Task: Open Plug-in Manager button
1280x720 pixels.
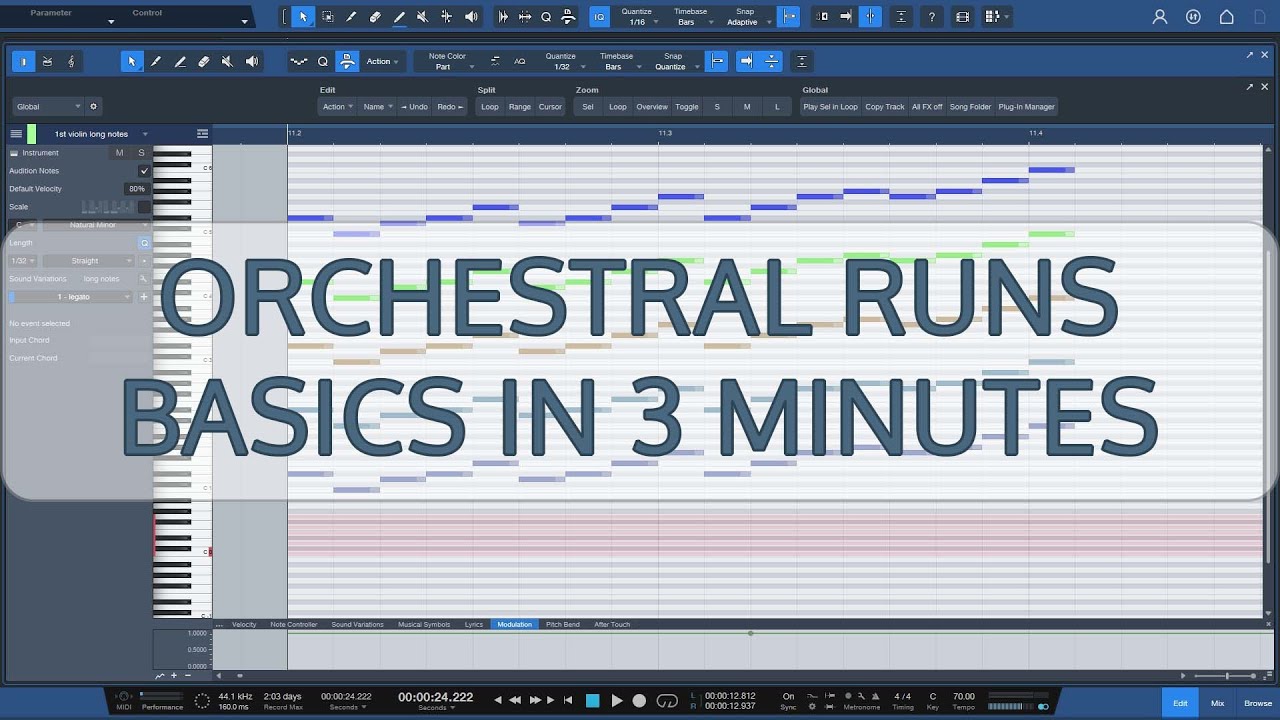Action: (1026, 107)
